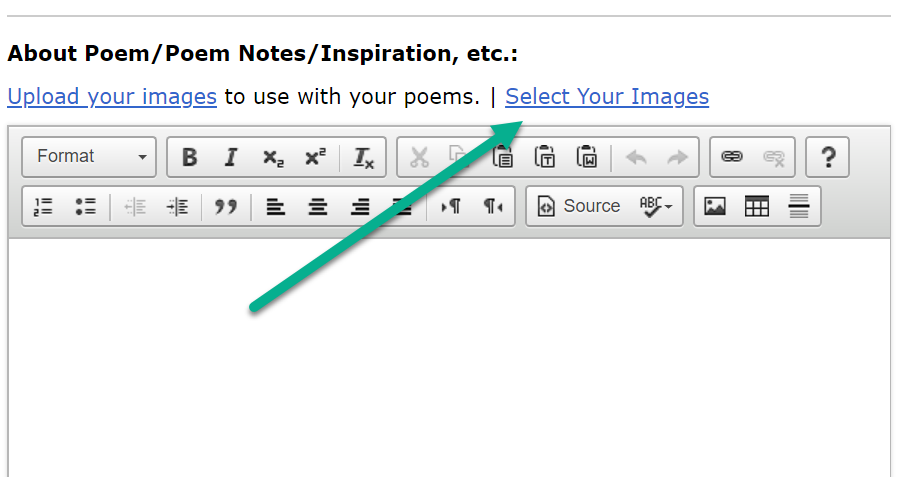The height and width of the screenshot is (477, 904).
Task: Click the Decrease Indent icon
Action: (x=135, y=206)
